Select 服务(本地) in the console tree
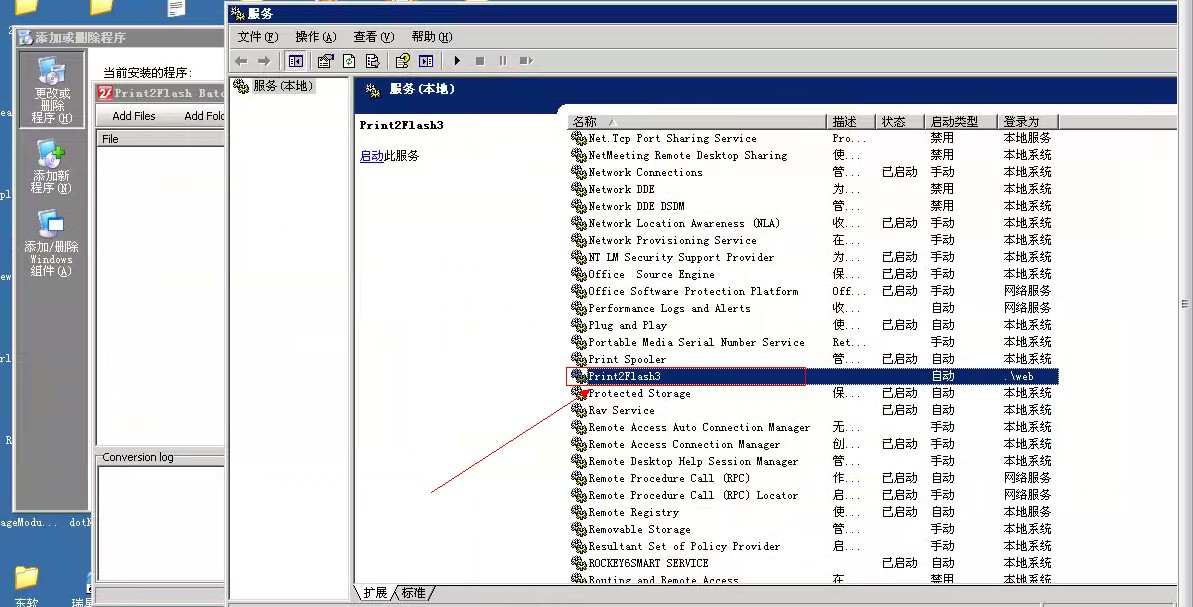 283,86
